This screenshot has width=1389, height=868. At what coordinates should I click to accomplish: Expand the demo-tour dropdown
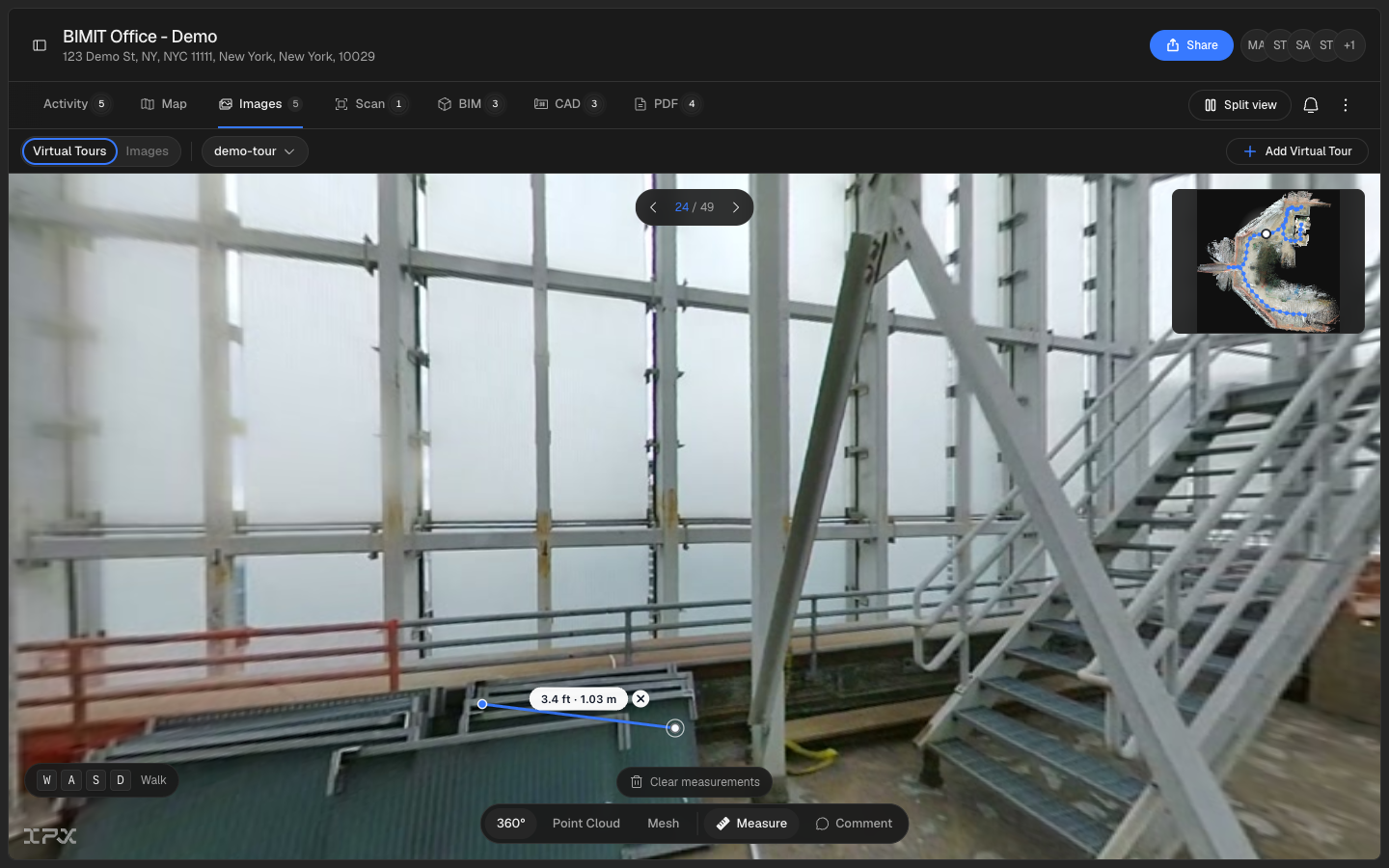click(x=255, y=151)
